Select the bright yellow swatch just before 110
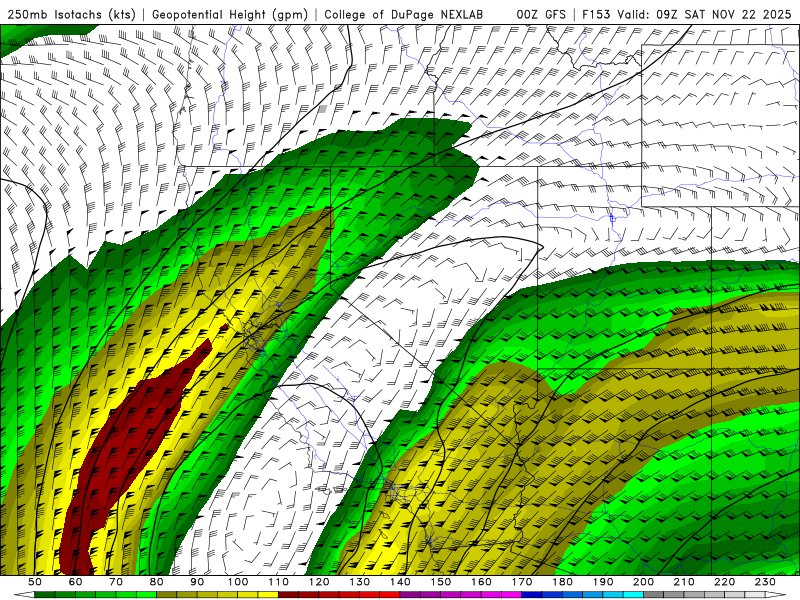800x600 pixels. [268, 595]
